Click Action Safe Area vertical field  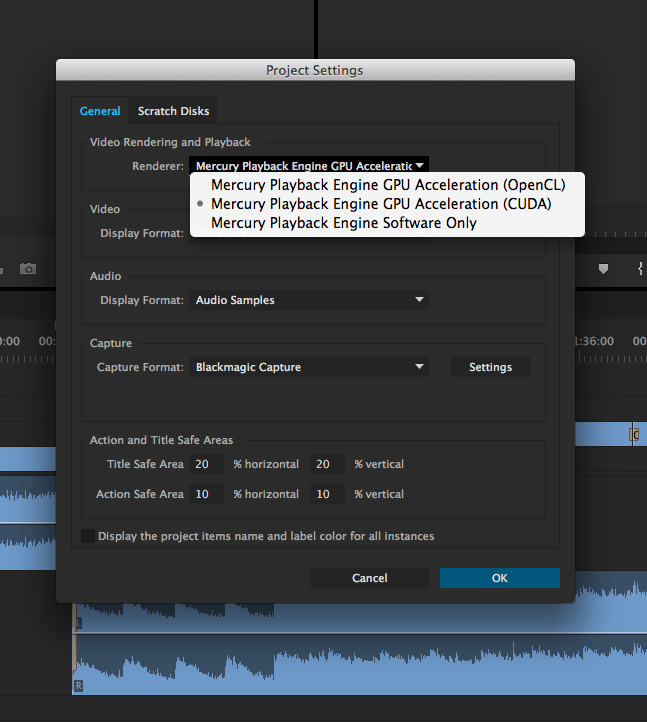pos(328,494)
